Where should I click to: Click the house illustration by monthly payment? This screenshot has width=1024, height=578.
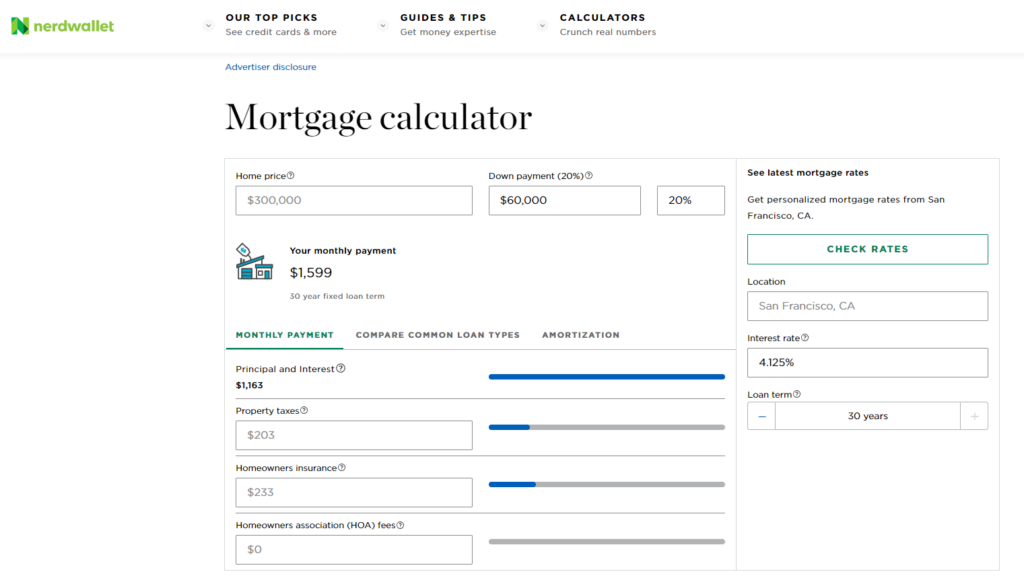tap(254, 261)
